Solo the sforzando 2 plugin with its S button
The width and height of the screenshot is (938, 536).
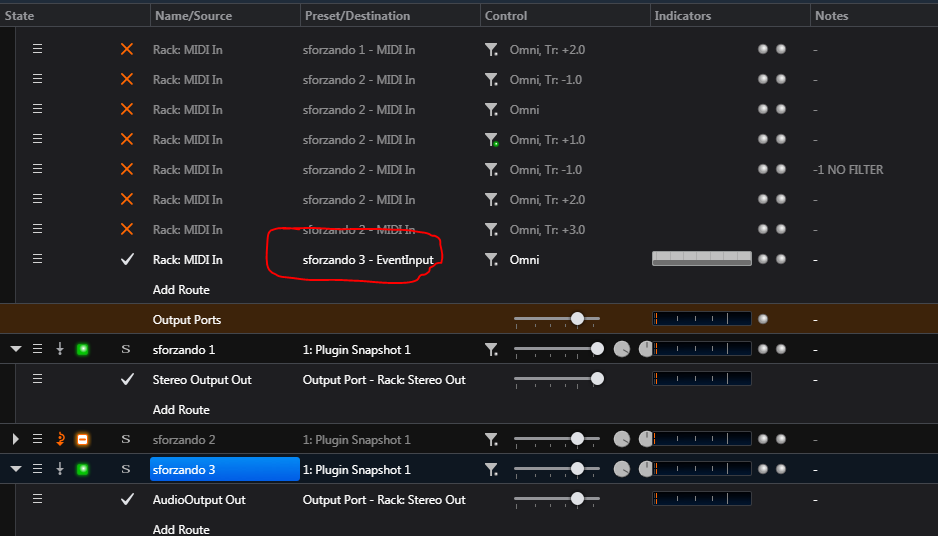click(x=126, y=440)
